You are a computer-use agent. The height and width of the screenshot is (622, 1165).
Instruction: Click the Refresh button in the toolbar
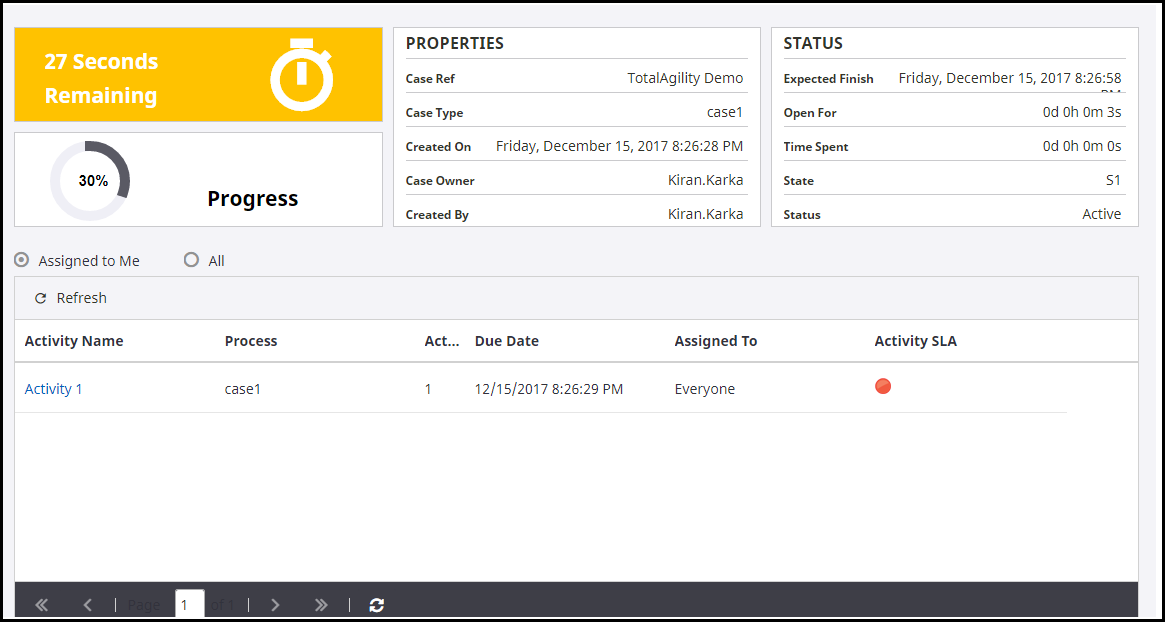pyautogui.click(x=70, y=298)
